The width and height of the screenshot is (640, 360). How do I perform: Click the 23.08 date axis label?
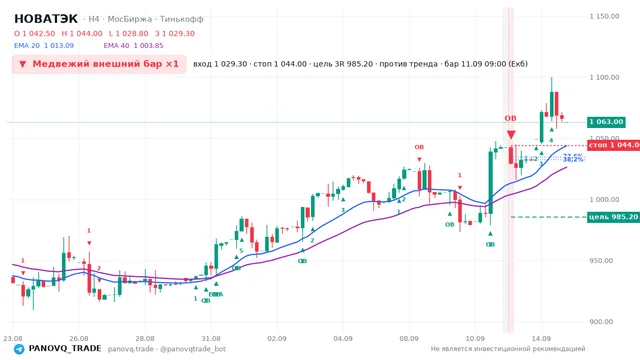click(x=13, y=338)
